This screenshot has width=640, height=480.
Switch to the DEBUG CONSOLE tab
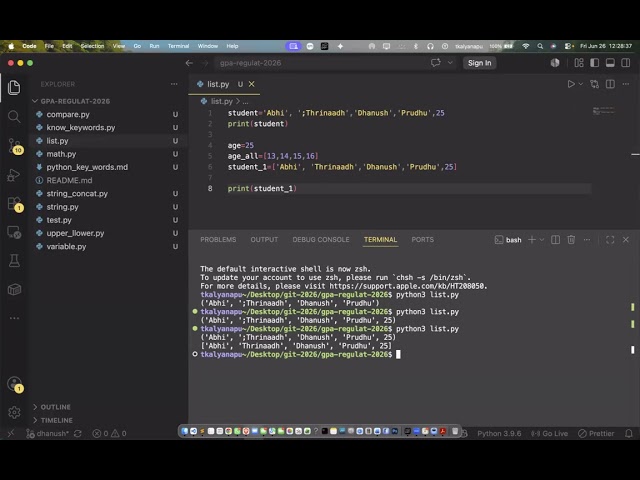321,240
